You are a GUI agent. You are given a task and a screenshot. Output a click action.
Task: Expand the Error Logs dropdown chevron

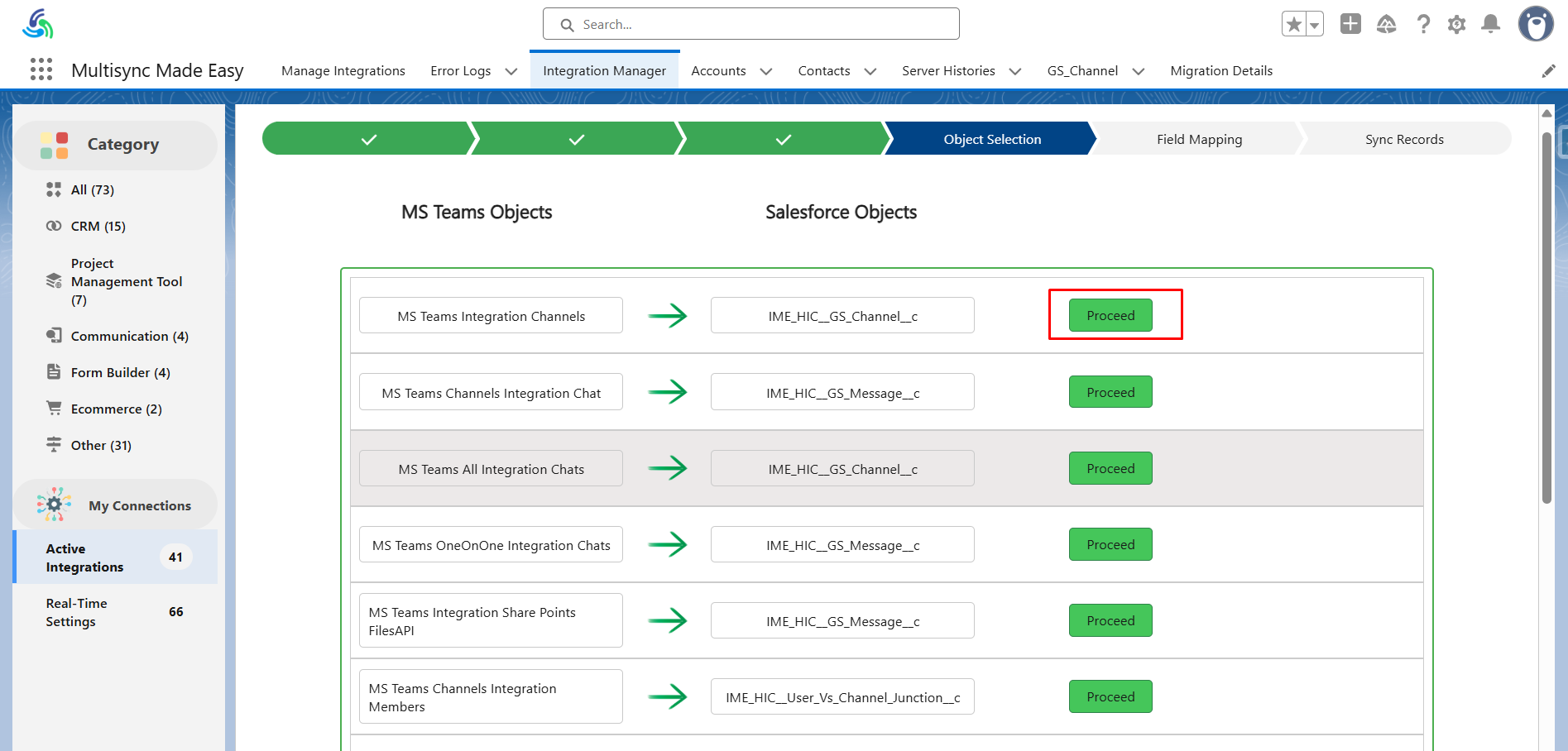point(511,71)
